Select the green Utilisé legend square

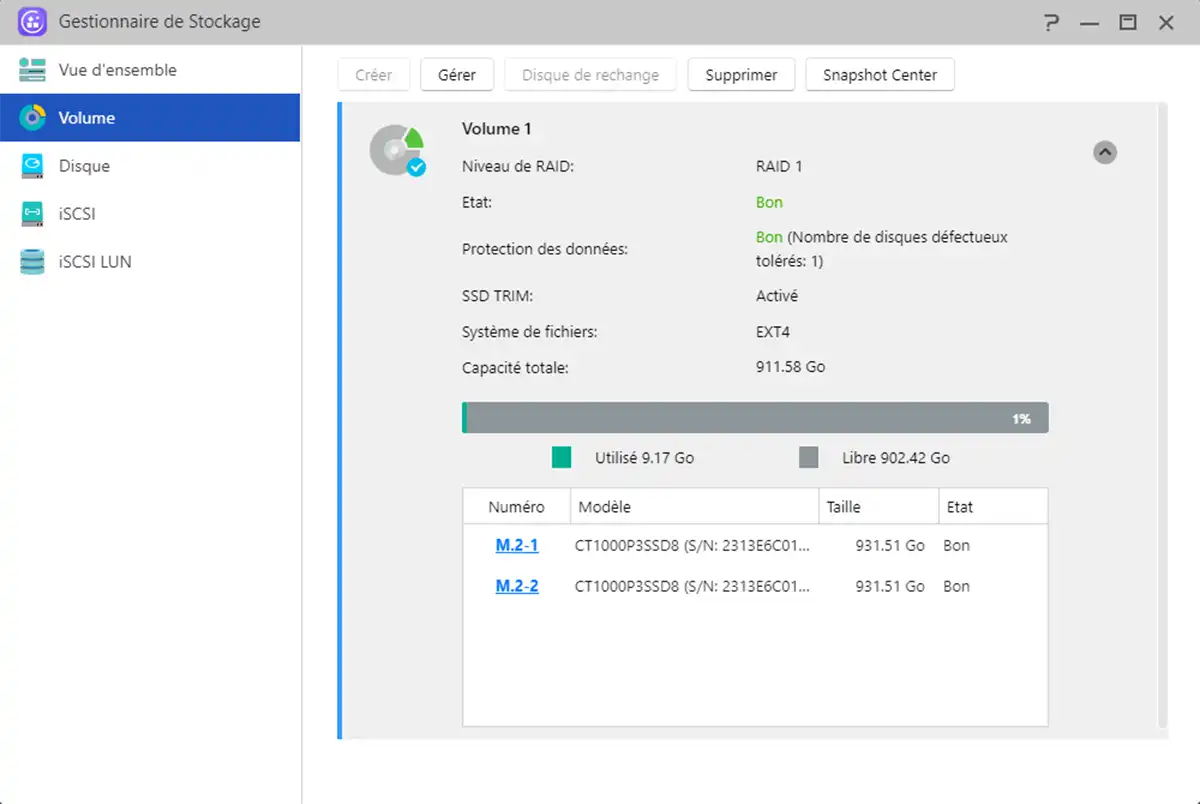[x=561, y=457]
